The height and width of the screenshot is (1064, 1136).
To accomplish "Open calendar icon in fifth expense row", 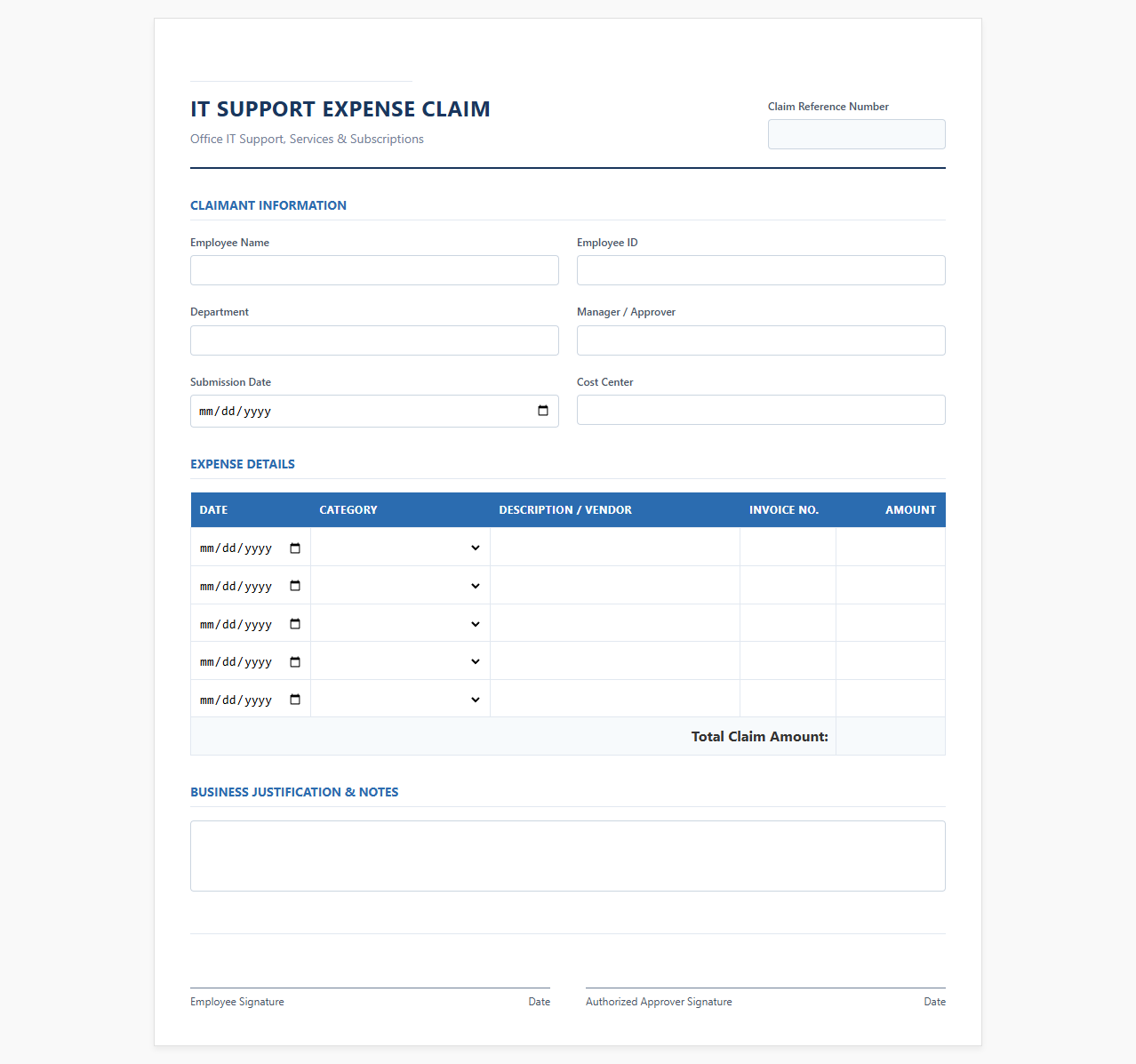I will [x=295, y=700].
